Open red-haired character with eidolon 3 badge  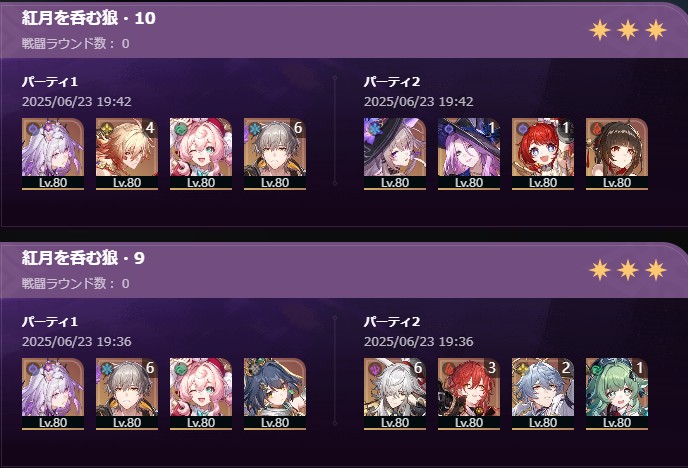469,393
